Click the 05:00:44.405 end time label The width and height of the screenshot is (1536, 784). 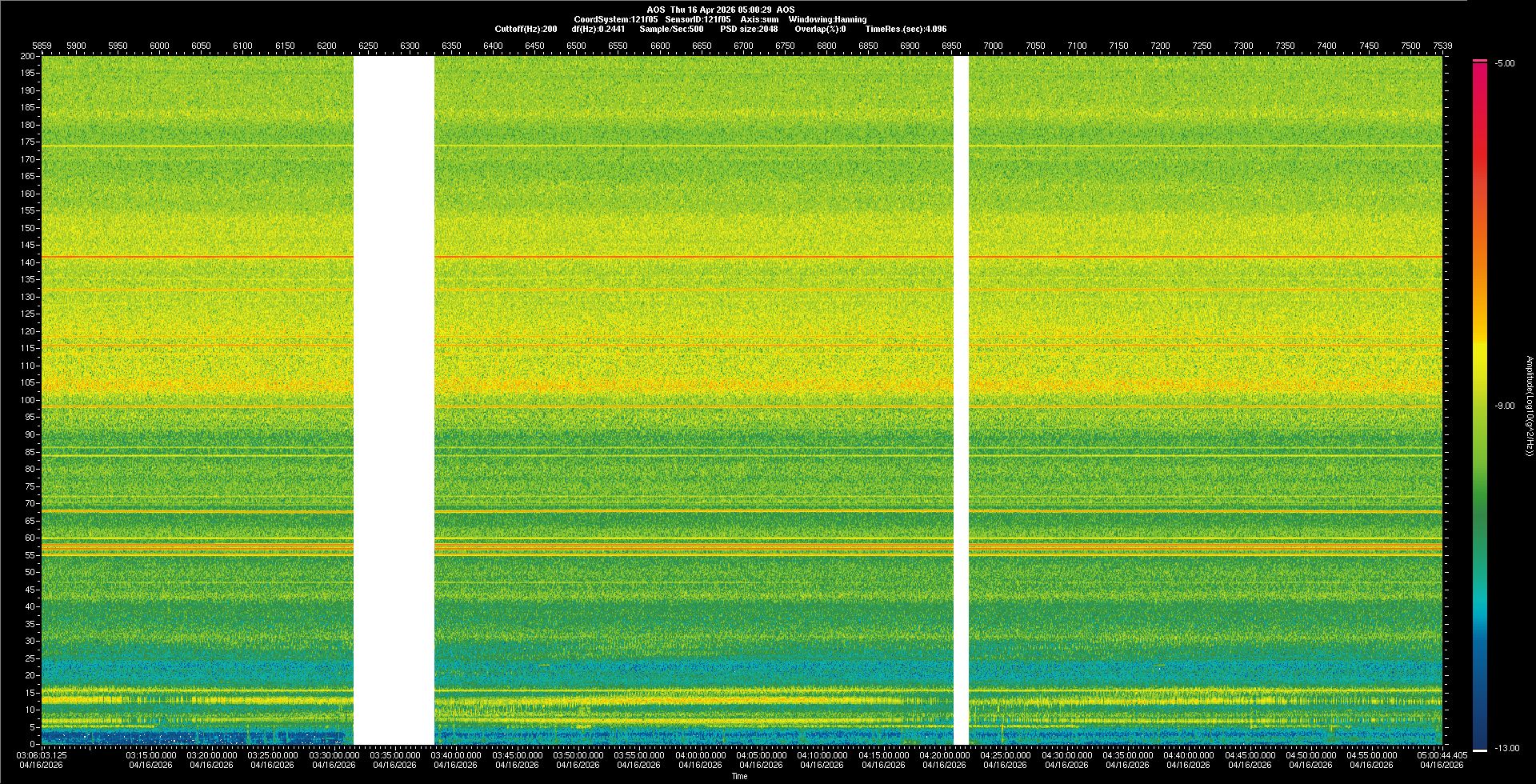coord(1441,754)
